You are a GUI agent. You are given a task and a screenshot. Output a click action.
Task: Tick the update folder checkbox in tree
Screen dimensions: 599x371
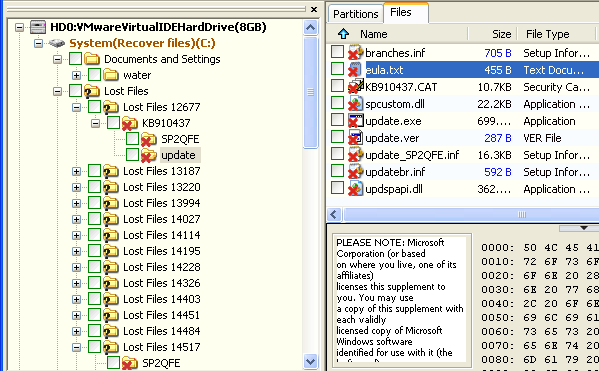(x=132, y=155)
